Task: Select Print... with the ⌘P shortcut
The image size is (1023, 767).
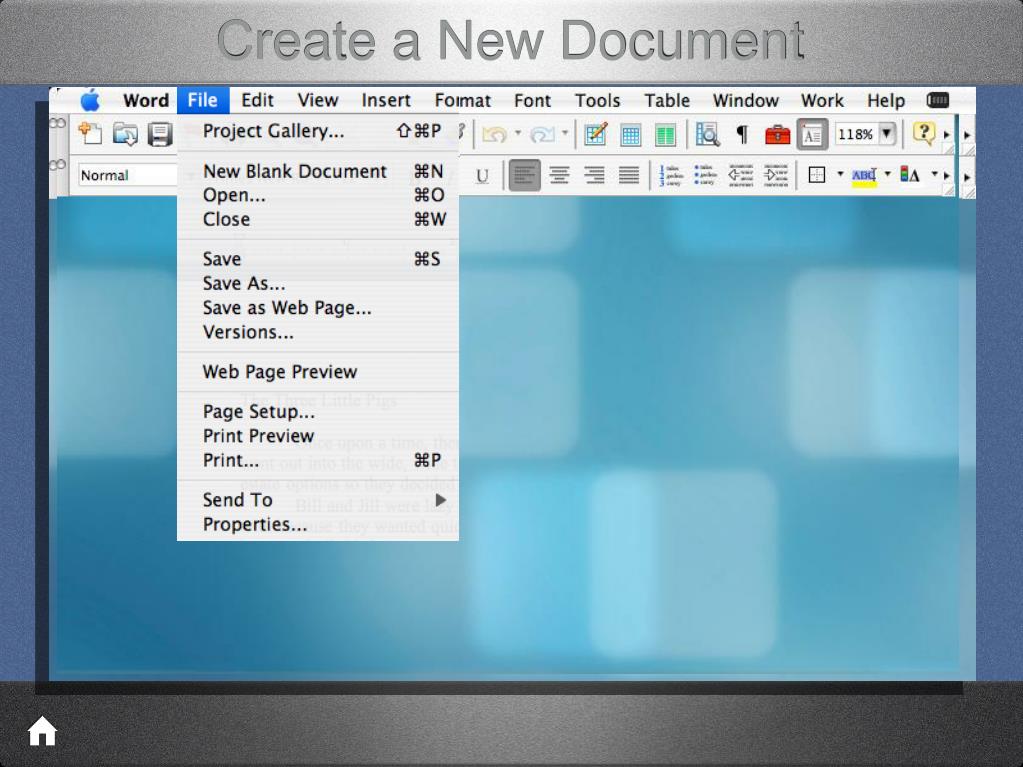Action: [x=318, y=460]
